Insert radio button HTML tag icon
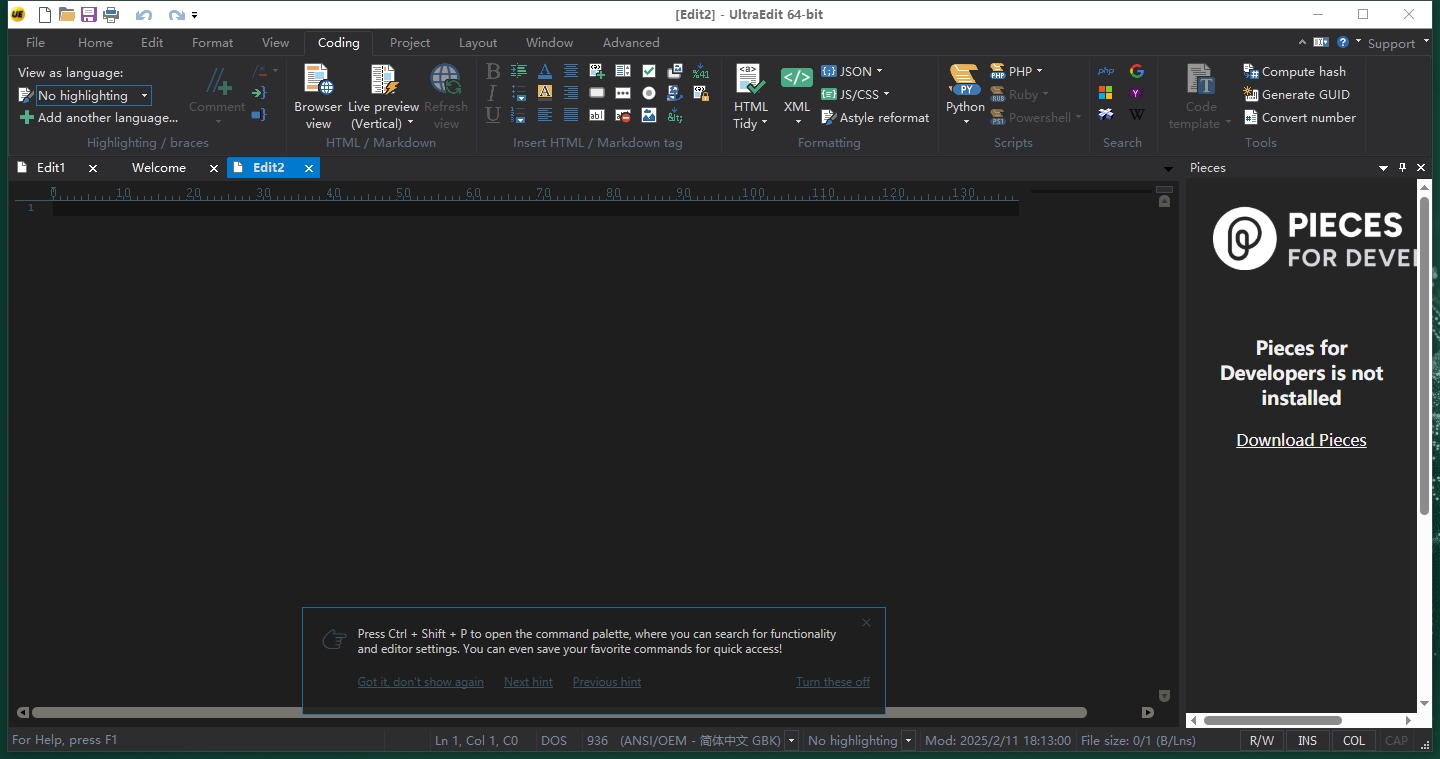The image size is (1440, 759). click(649, 93)
